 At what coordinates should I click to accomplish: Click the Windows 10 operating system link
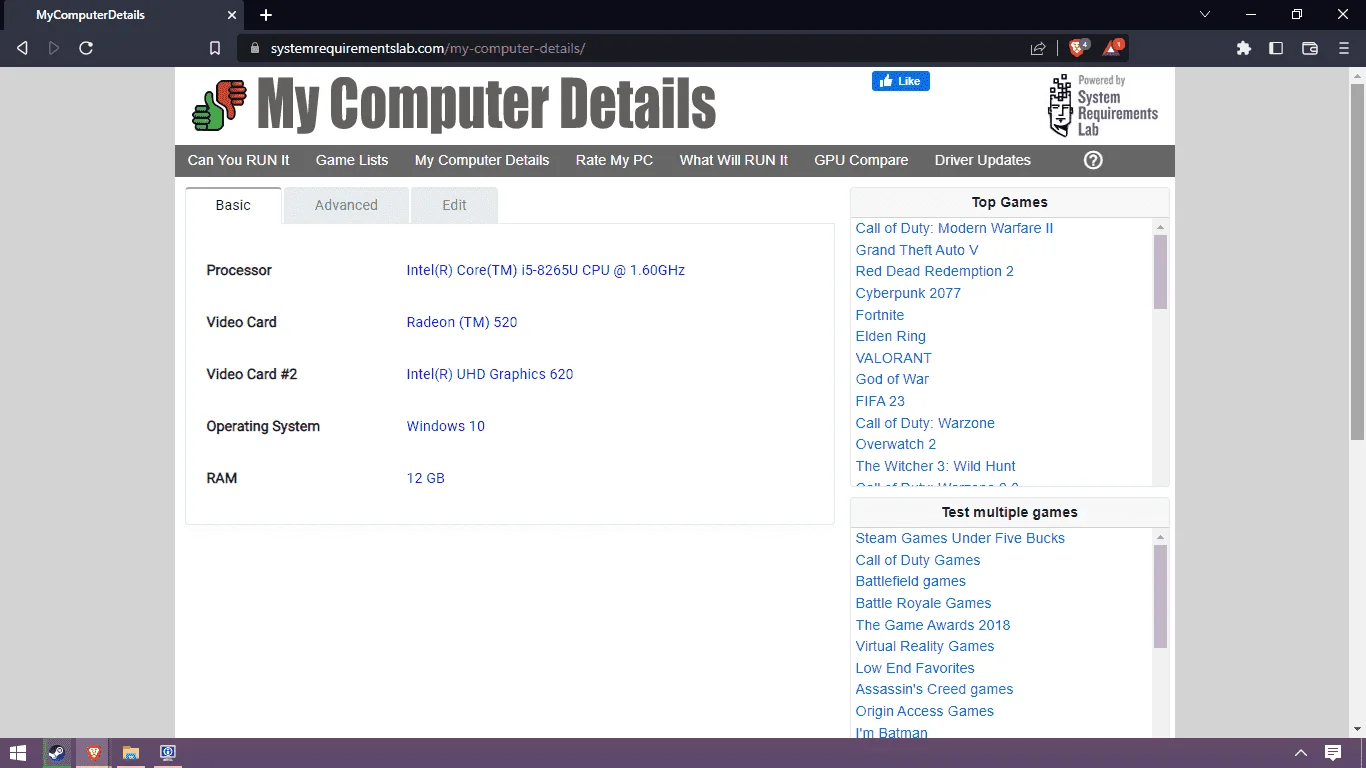[446, 426]
